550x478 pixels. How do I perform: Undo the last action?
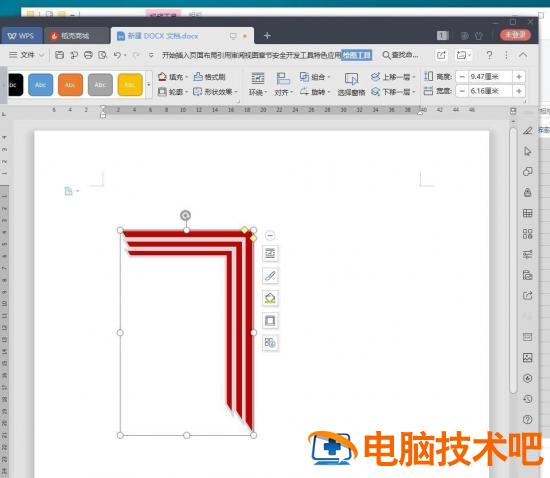click(x=118, y=55)
